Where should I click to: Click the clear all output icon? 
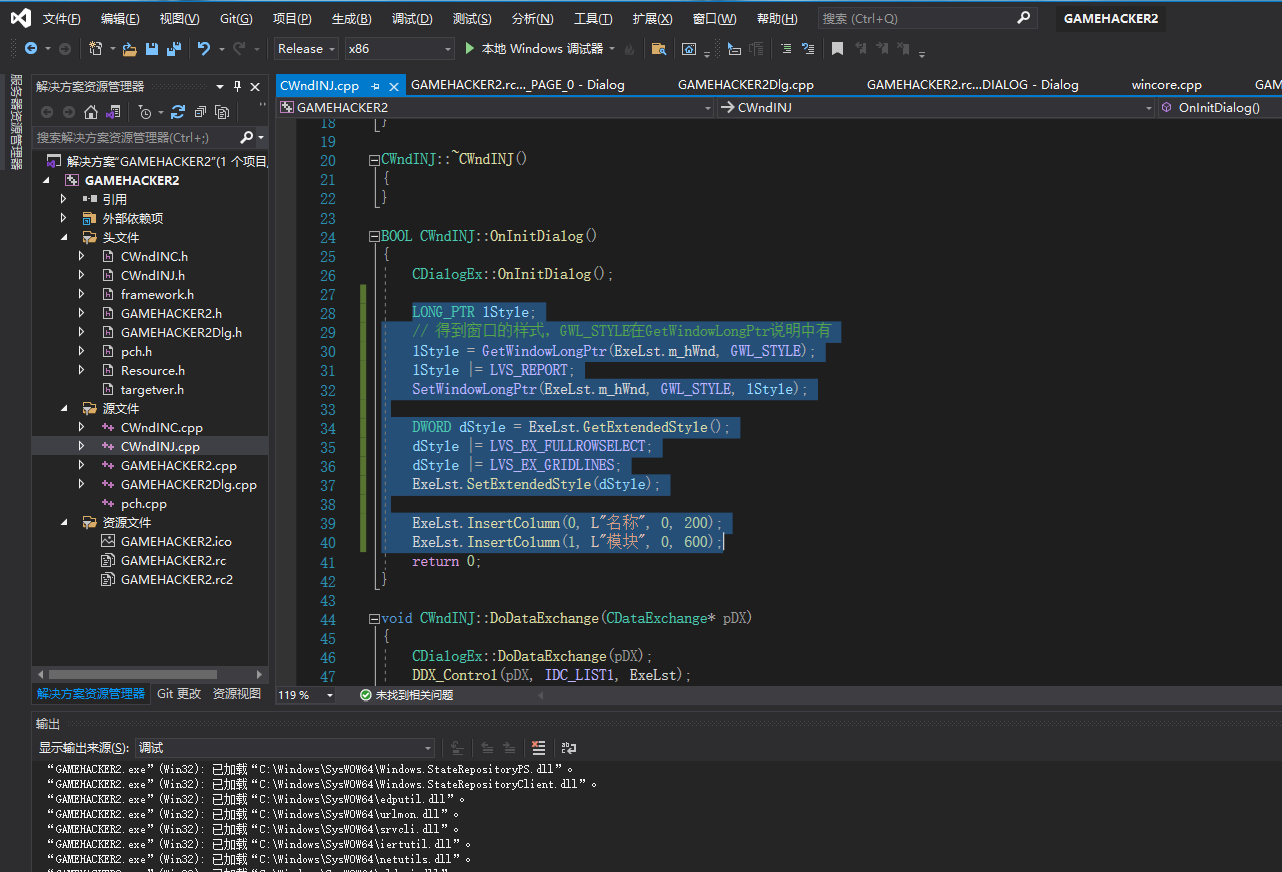tap(539, 747)
